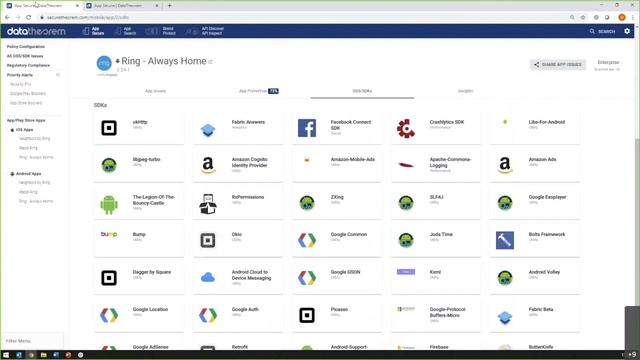Click the Fabric Answers blue layers icon
Image resolution: width=640 pixels, height=360 pixels.
[208, 130]
